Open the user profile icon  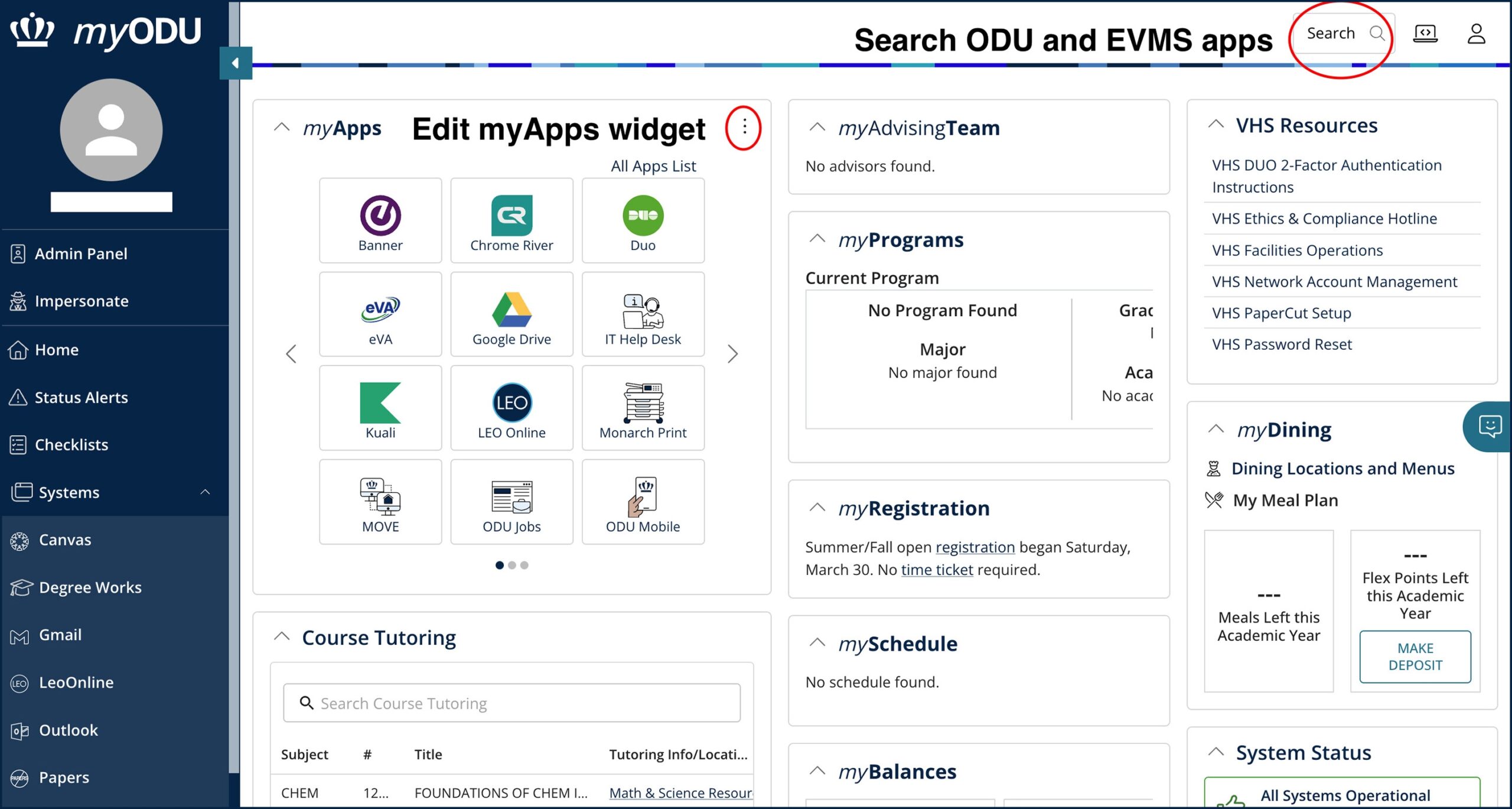tap(1477, 34)
